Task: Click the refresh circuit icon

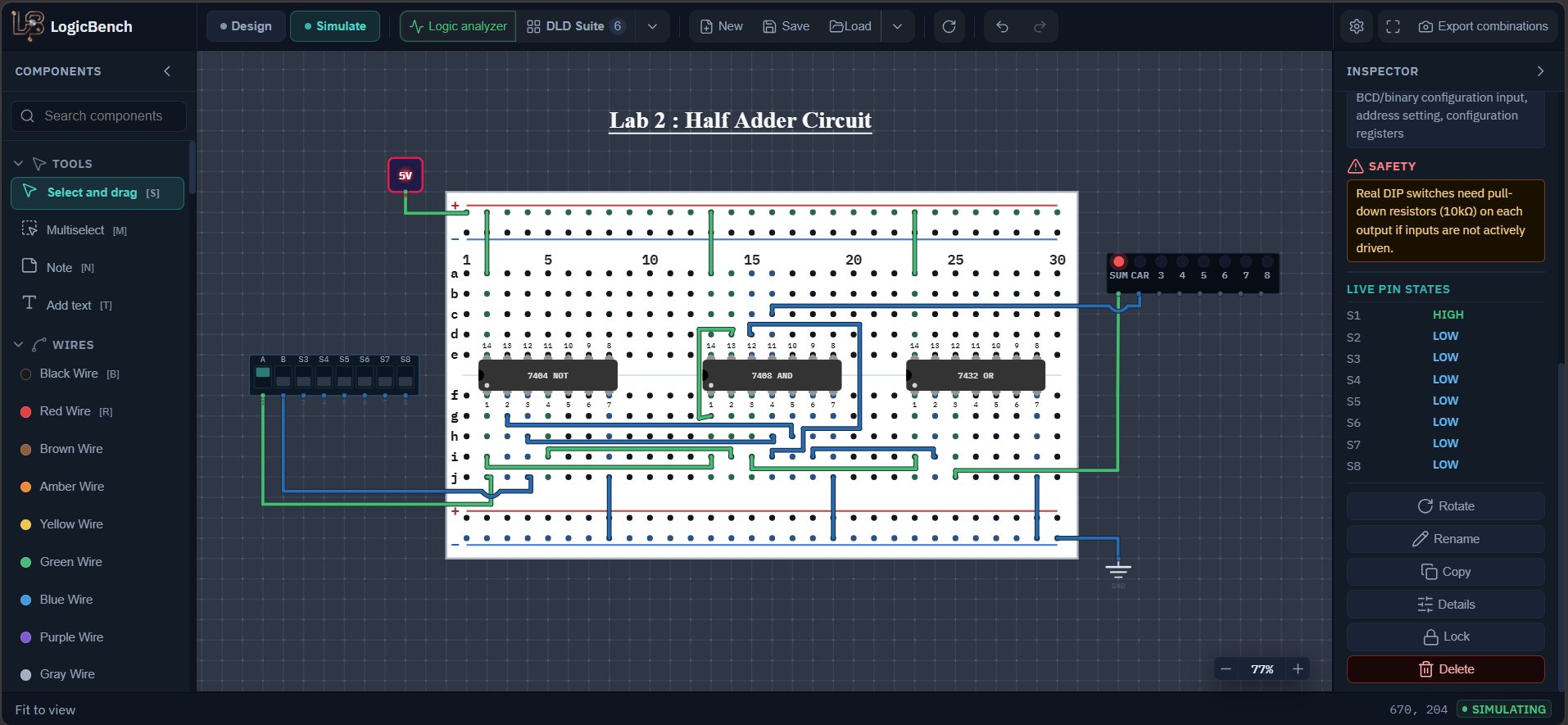Action: click(949, 26)
